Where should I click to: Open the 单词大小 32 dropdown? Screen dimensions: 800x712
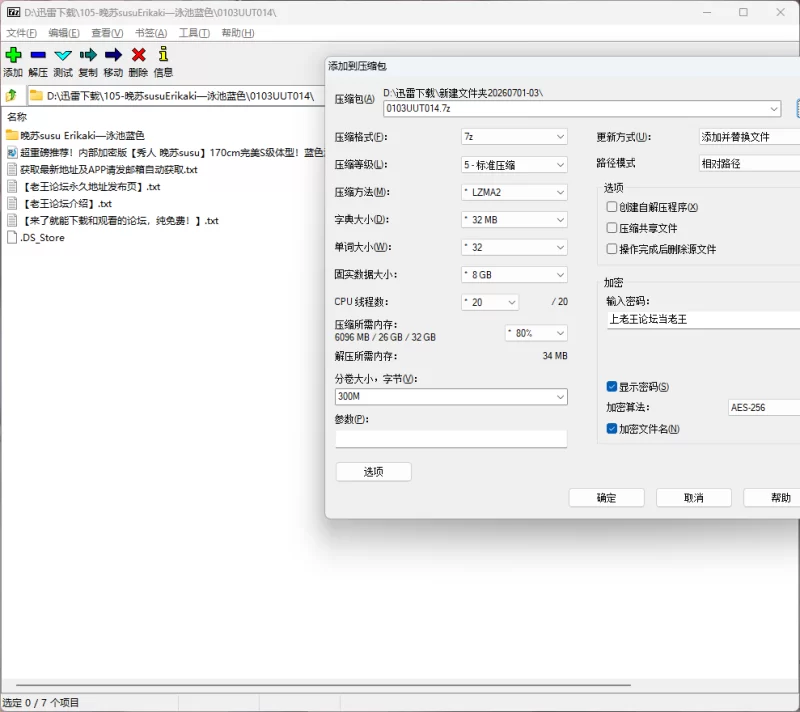pos(514,247)
